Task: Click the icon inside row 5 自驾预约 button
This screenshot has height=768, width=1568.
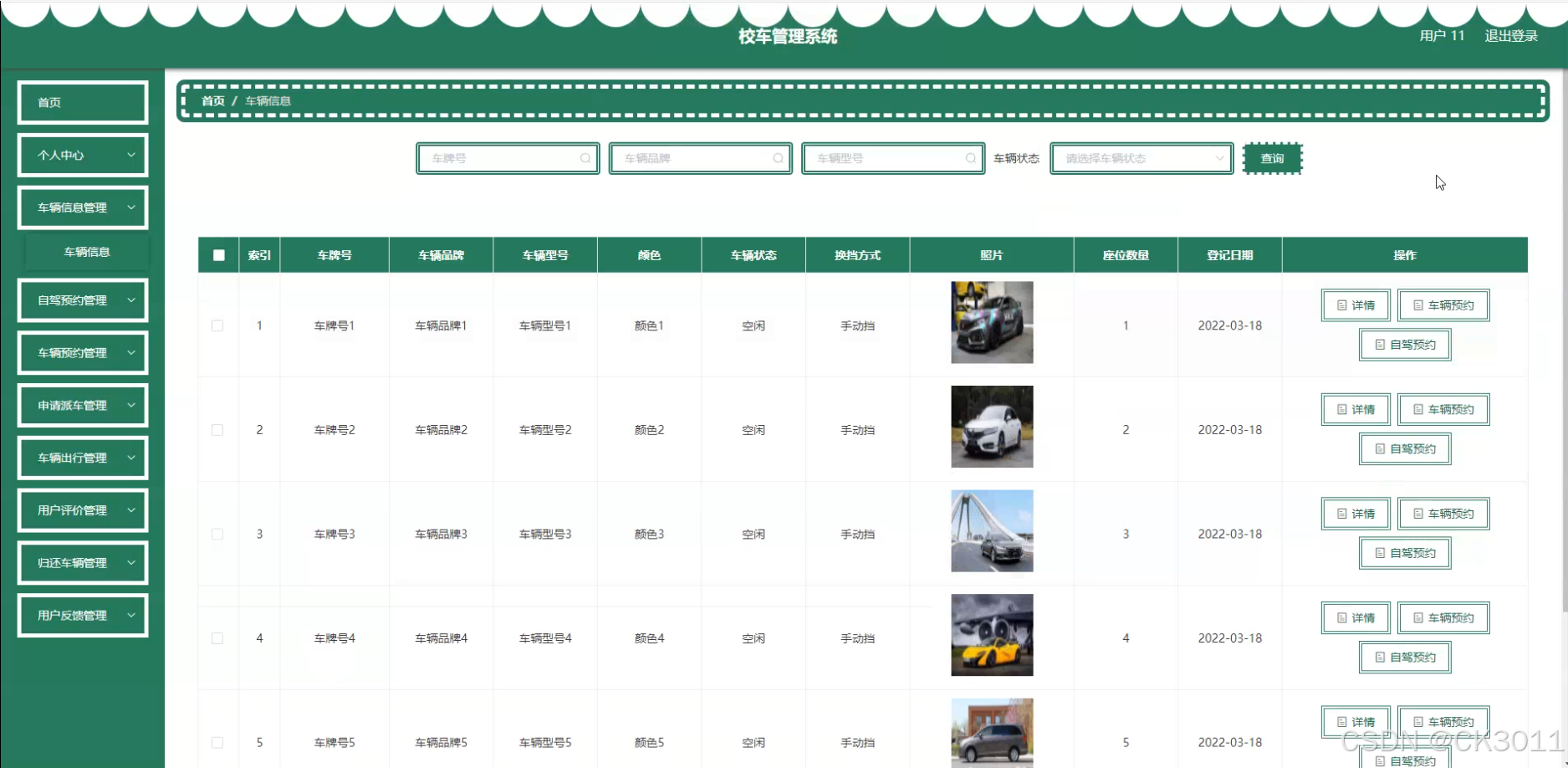Action: (x=1380, y=761)
